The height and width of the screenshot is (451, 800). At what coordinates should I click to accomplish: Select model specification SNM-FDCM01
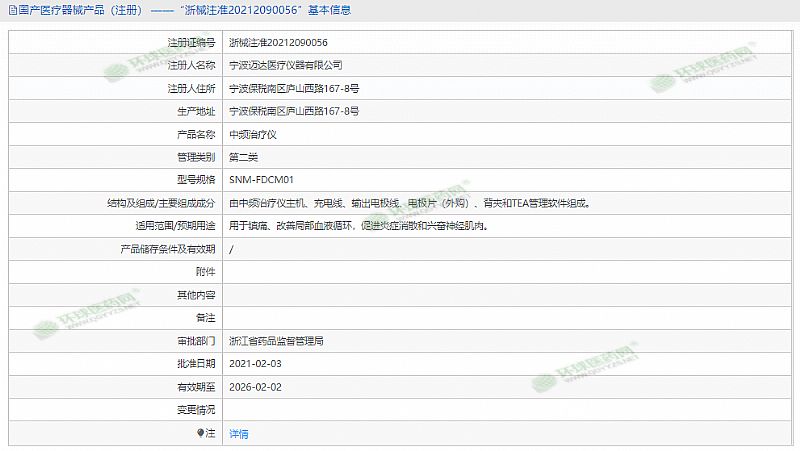[260, 180]
